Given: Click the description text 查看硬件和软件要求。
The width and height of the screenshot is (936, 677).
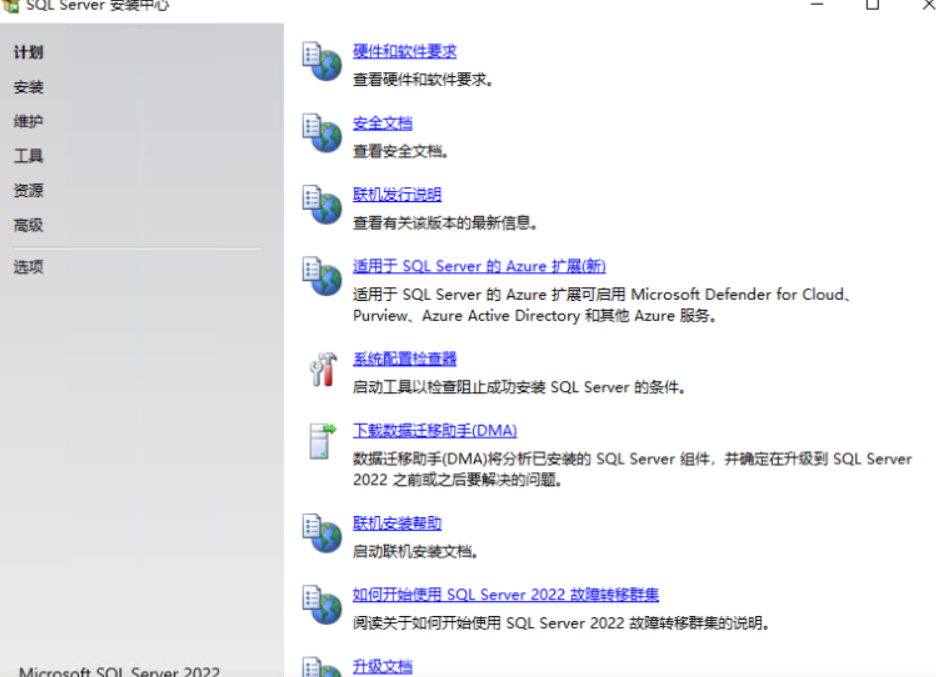Looking at the screenshot, I should pyautogui.click(x=423, y=80).
